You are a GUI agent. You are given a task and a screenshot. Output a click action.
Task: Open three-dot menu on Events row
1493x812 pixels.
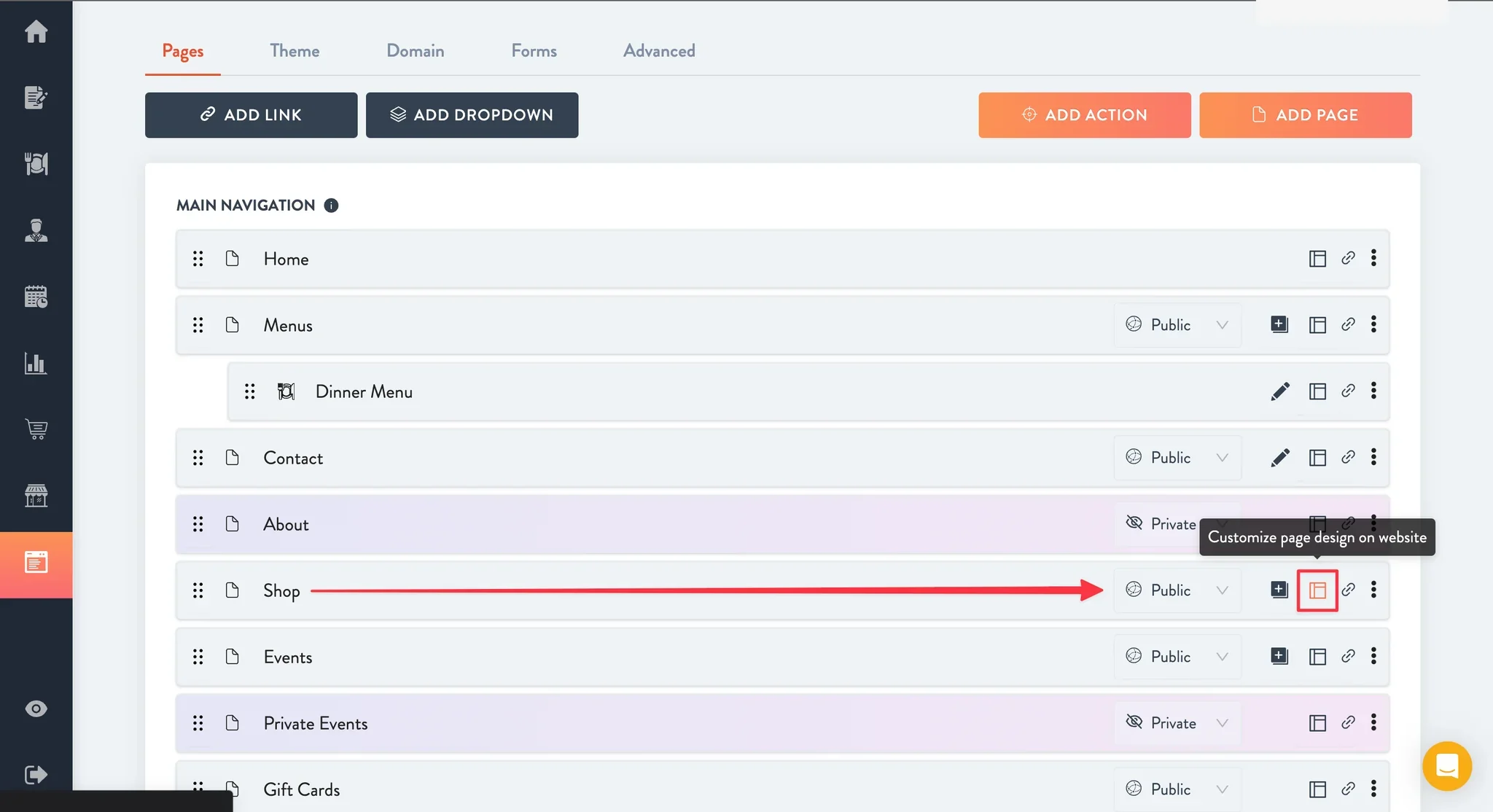pyautogui.click(x=1373, y=656)
